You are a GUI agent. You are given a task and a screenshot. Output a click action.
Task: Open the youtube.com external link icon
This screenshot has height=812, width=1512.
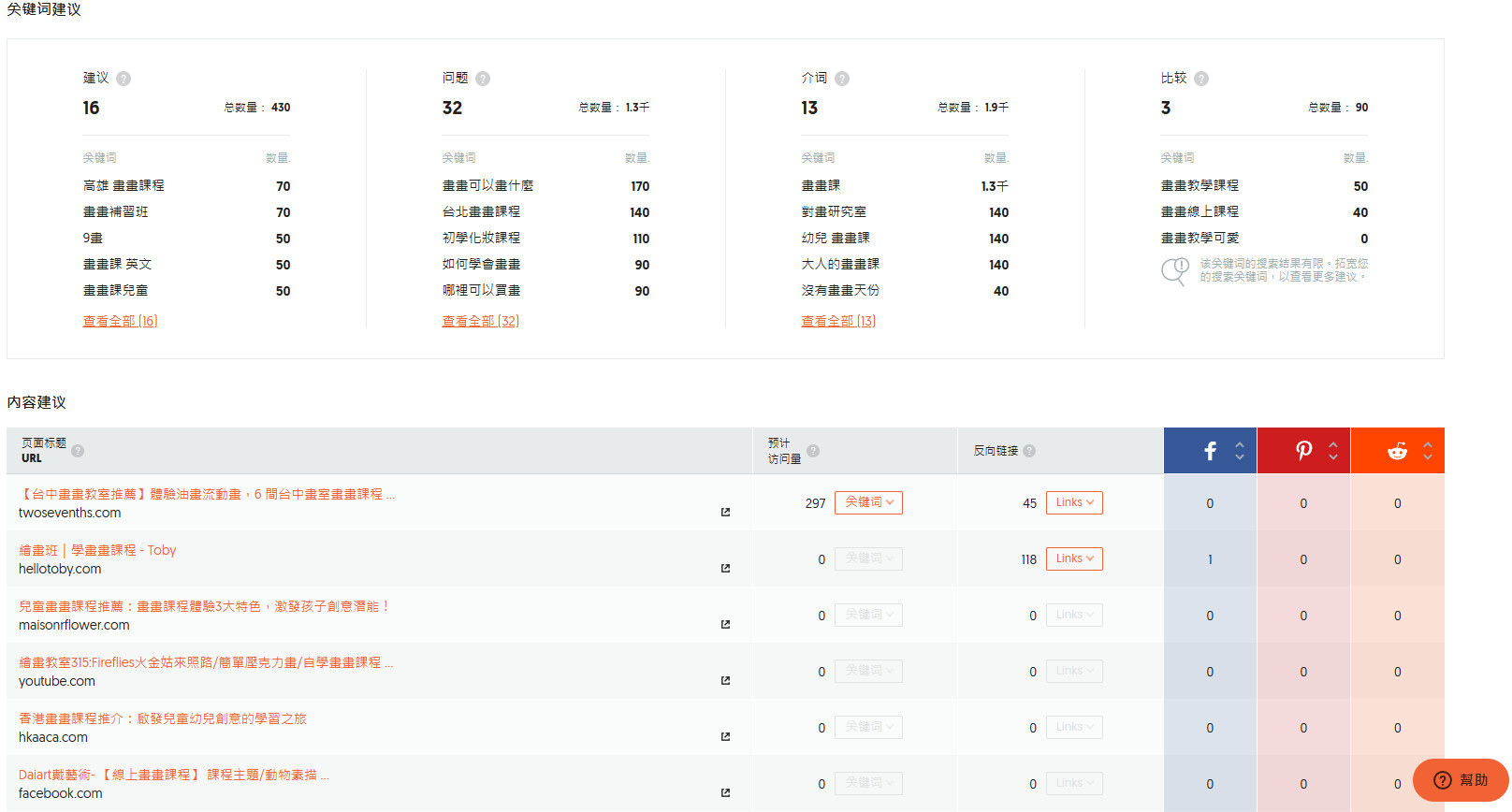[725, 681]
